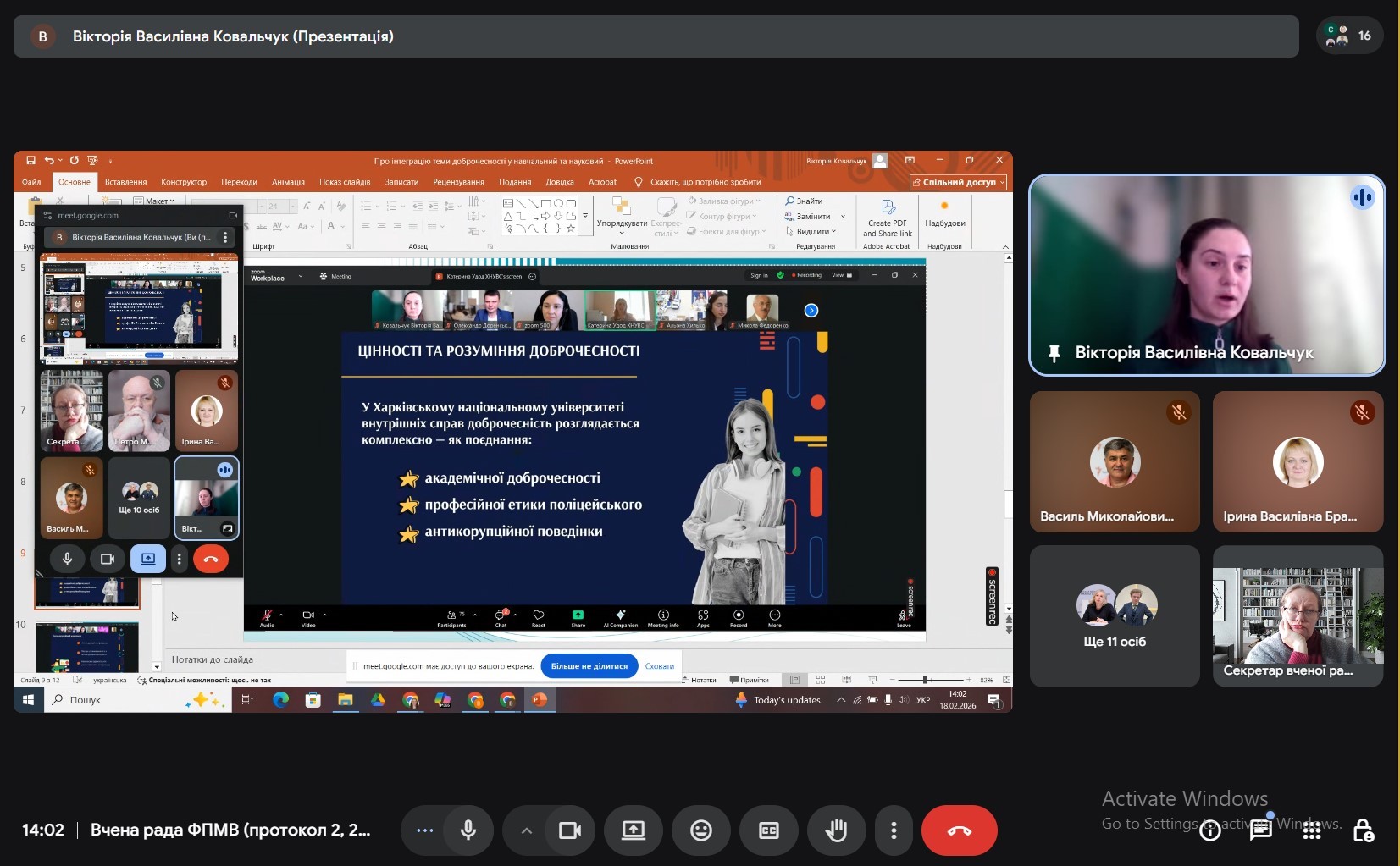Click the present screen icon in Meet
The image size is (1400, 866).
(633, 830)
